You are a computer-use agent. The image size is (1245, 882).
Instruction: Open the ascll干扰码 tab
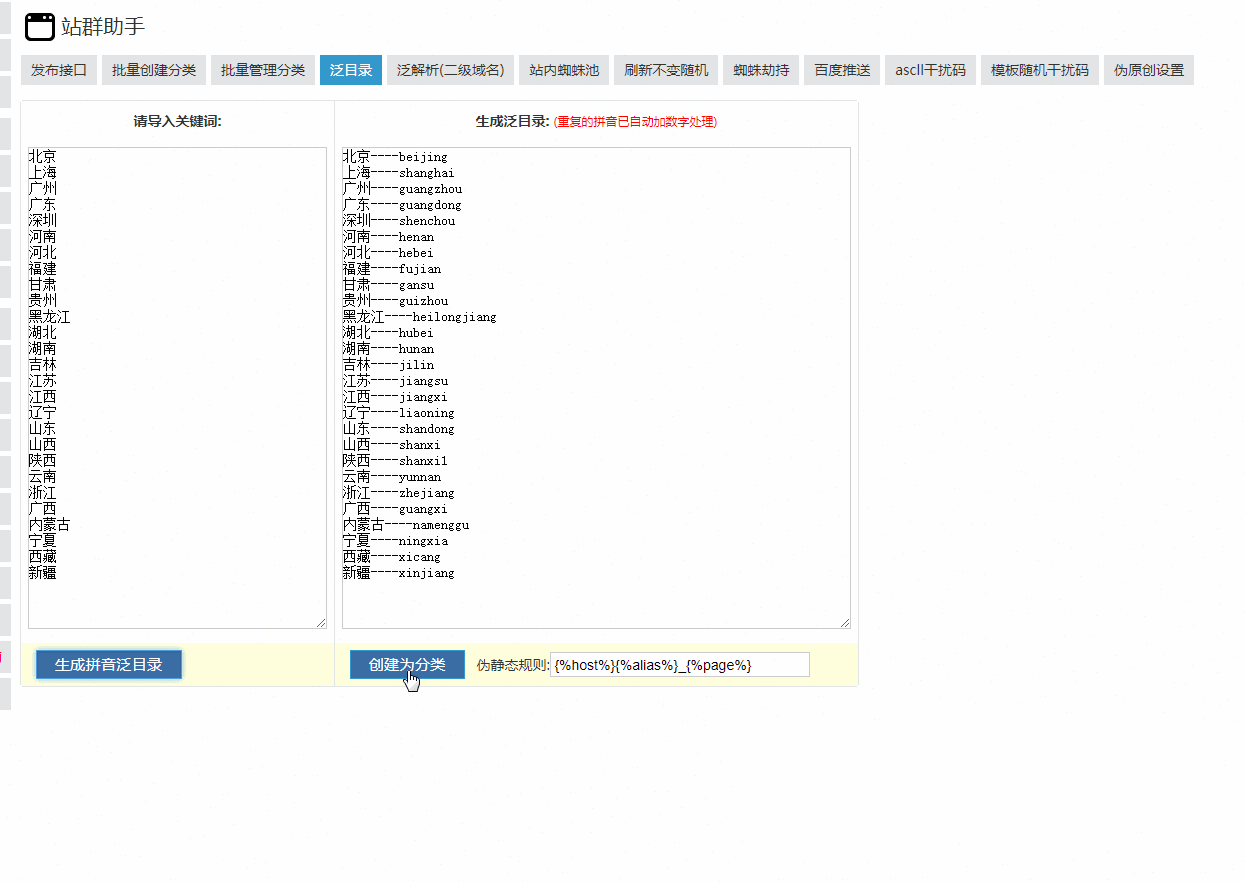(930, 70)
